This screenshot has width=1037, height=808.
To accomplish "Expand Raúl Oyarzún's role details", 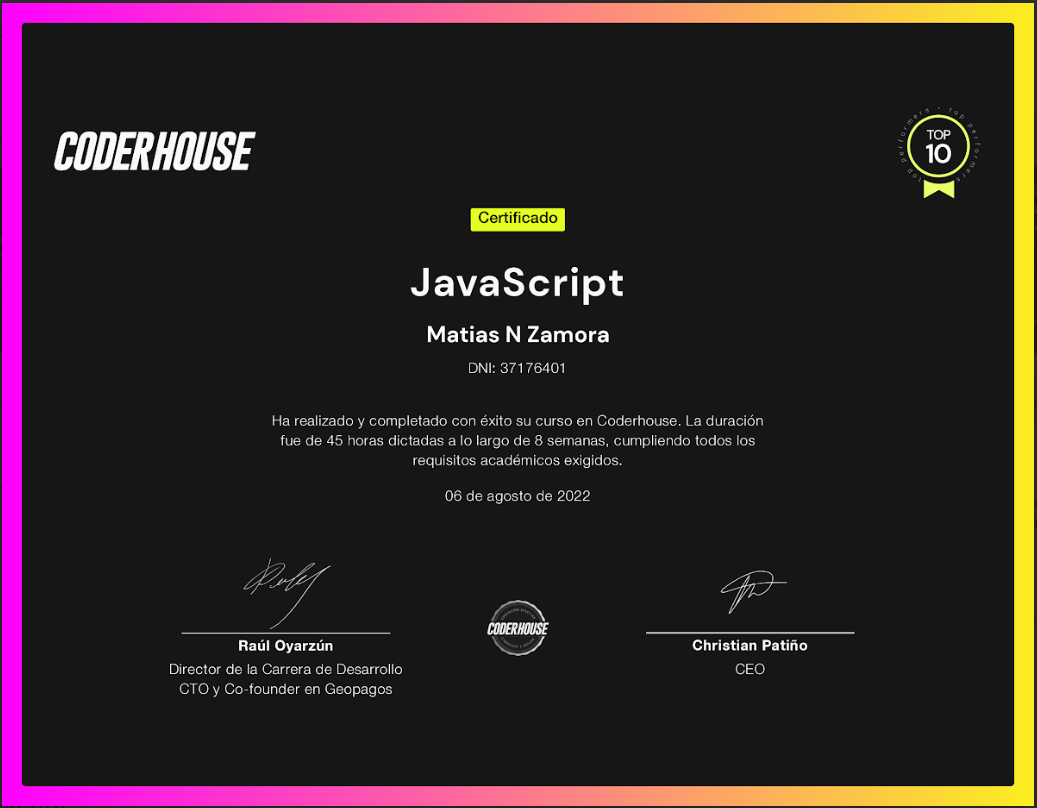I will click(286, 679).
